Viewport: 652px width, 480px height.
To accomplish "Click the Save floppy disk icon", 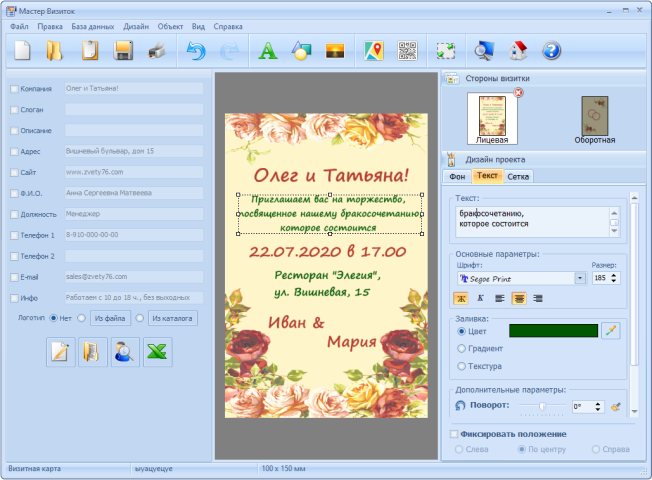I will tap(124, 50).
